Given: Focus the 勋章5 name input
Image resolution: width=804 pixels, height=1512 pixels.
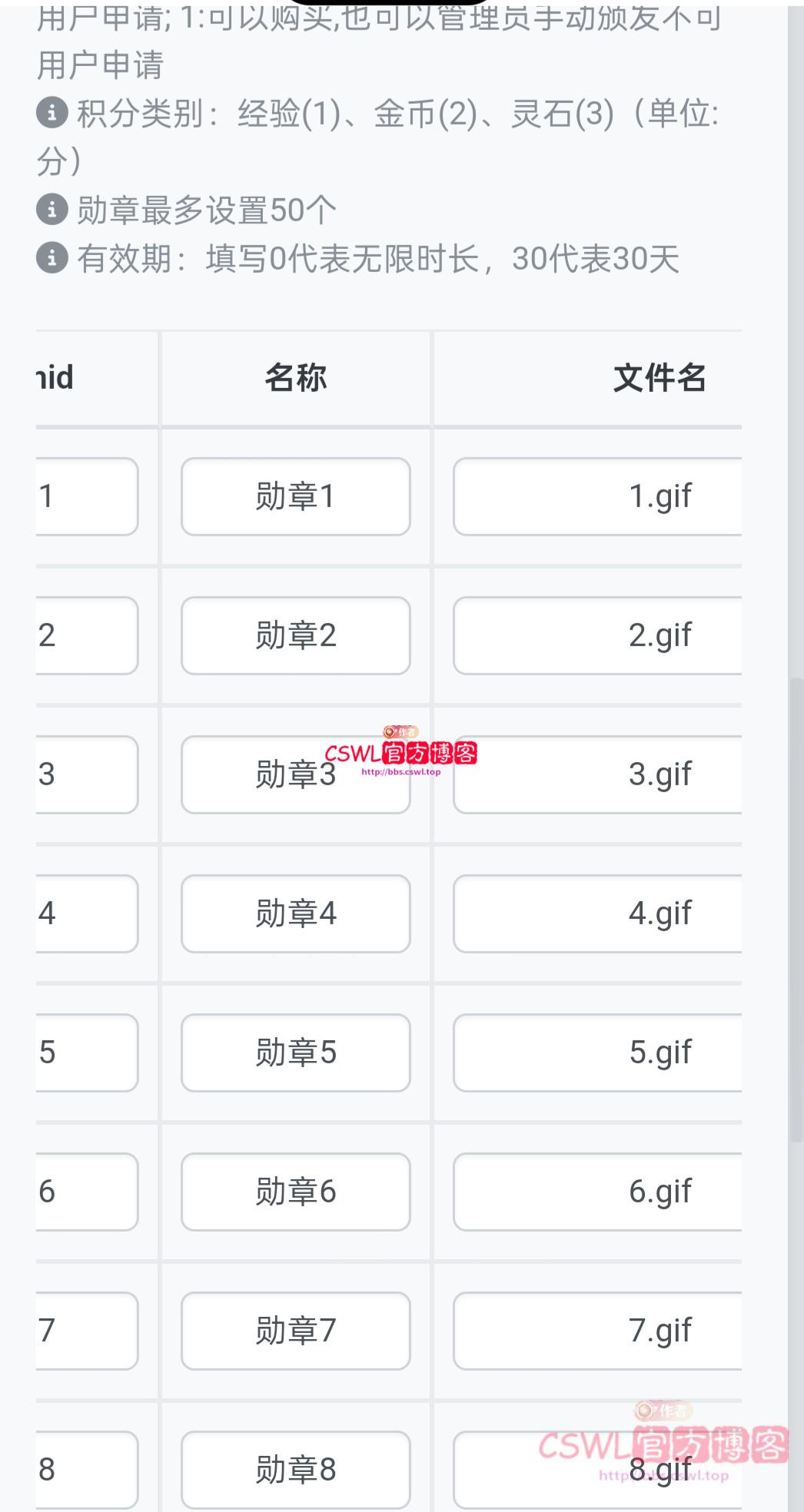Looking at the screenshot, I should pyautogui.click(x=295, y=1053).
